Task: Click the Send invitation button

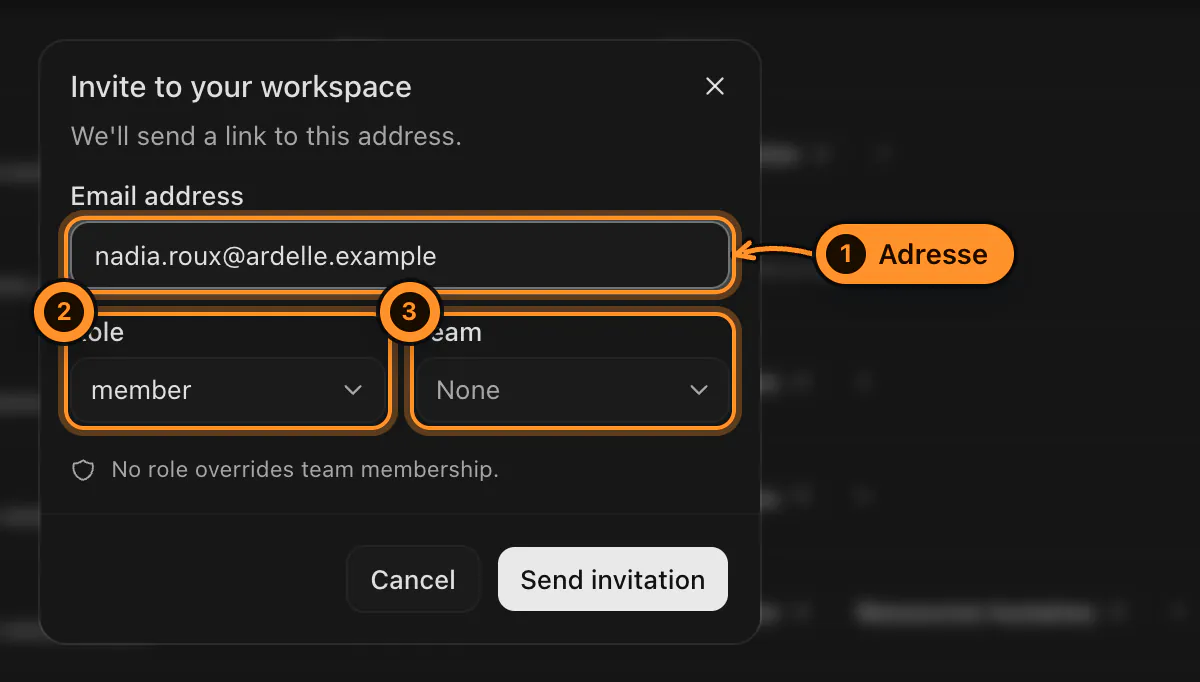Action: pyautogui.click(x=613, y=579)
